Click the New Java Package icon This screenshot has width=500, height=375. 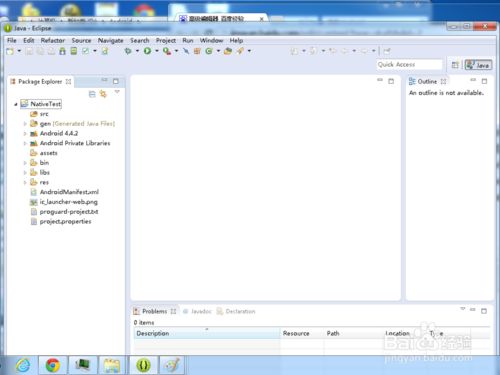coord(197,51)
